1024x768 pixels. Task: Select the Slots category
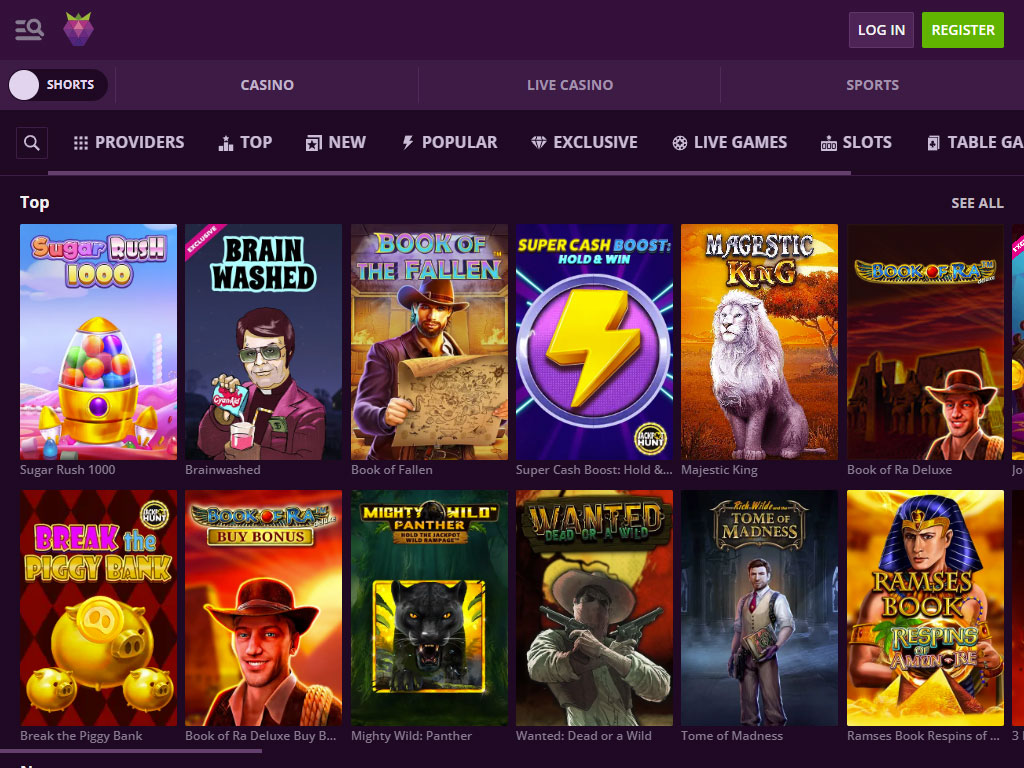(x=856, y=142)
